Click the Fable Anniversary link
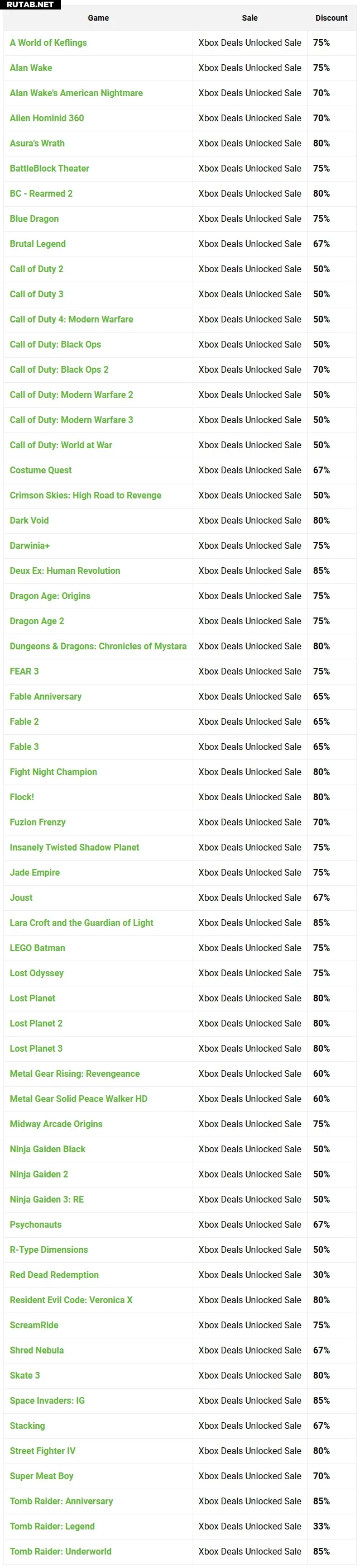The image size is (364, 1568). pyautogui.click(x=46, y=696)
